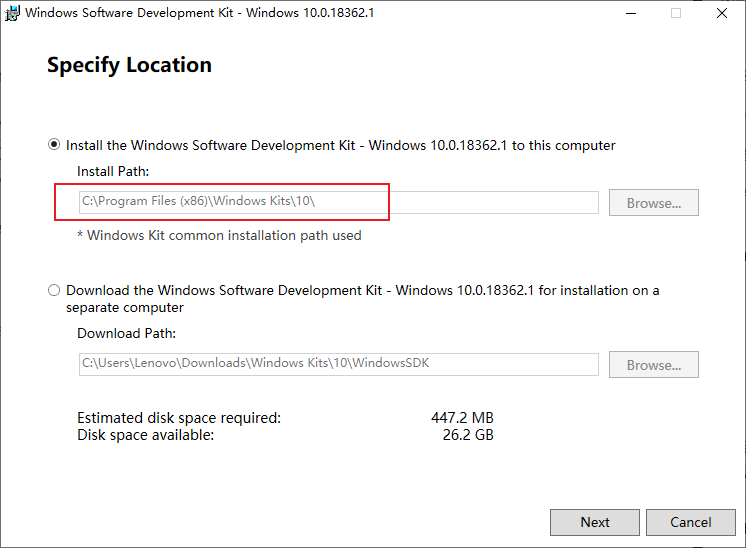This screenshot has width=746, height=548.
Task: Click the window title text in title bar
Action: pyautogui.click(x=200, y=13)
